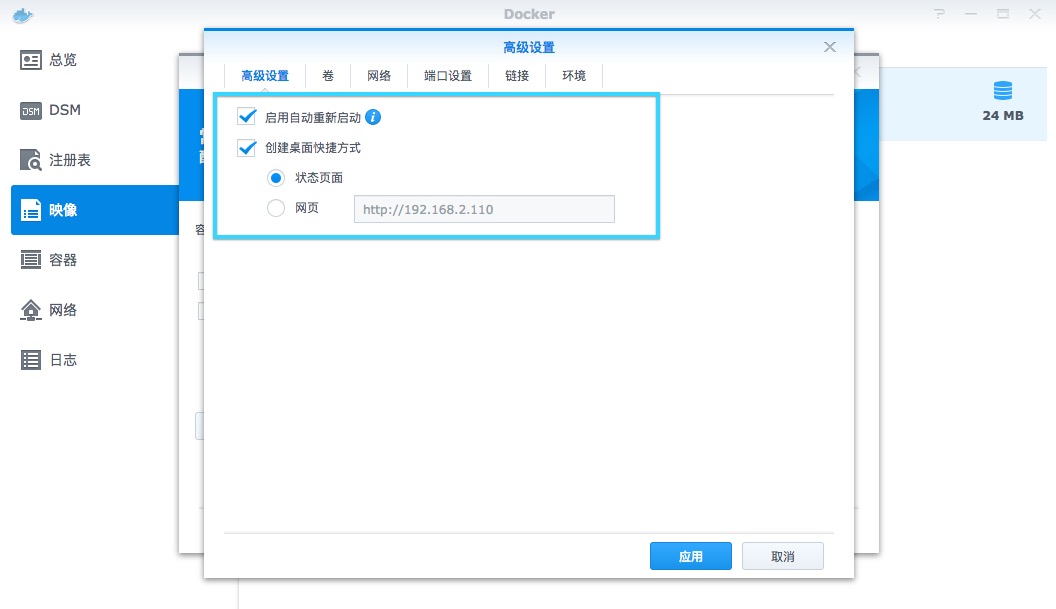This screenshot has height=609, width=1056.
Task: Click info icon beside 启用自动重新启动
Action: [373, 117]
